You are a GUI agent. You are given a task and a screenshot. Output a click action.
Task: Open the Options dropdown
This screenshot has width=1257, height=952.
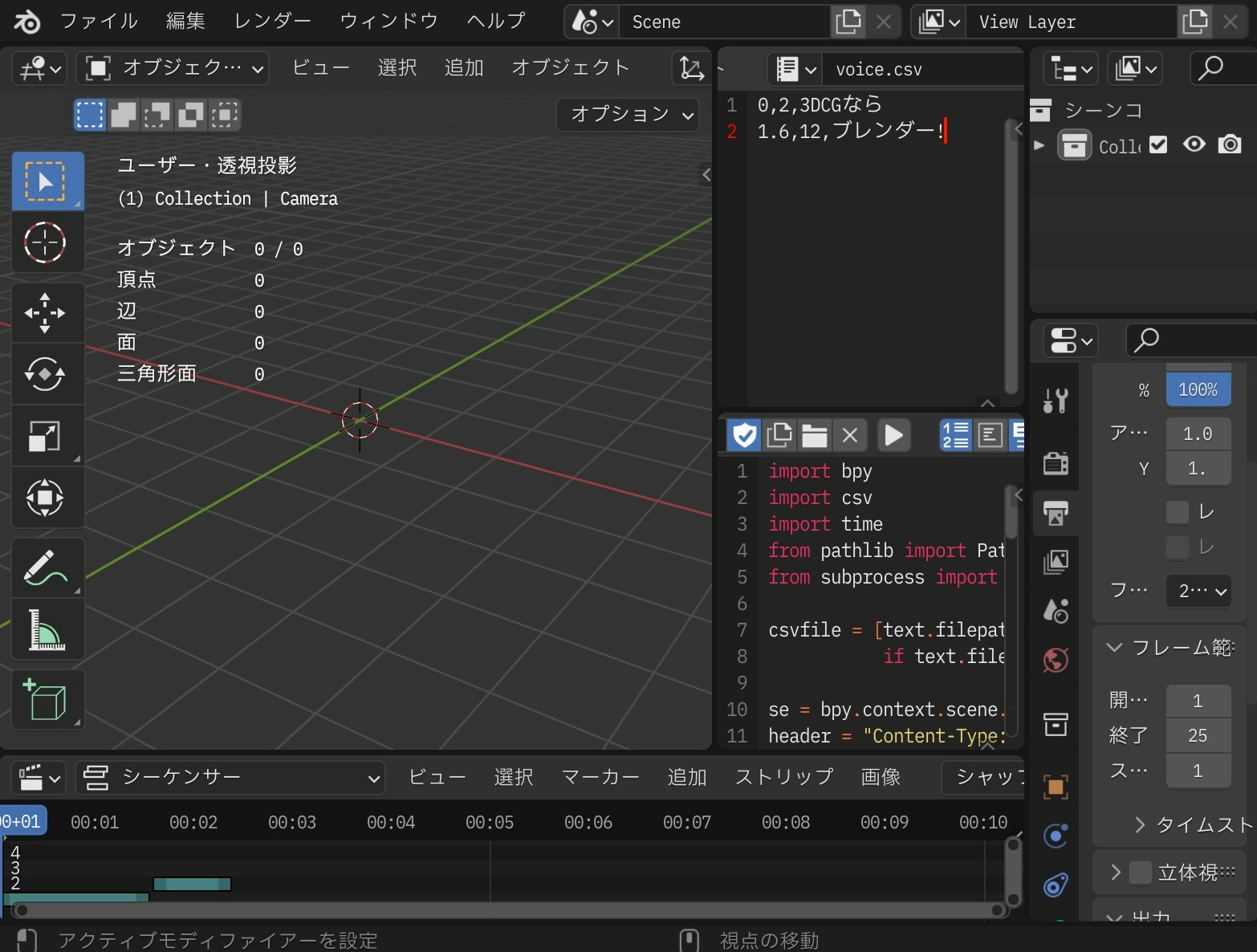pos(628,115)
